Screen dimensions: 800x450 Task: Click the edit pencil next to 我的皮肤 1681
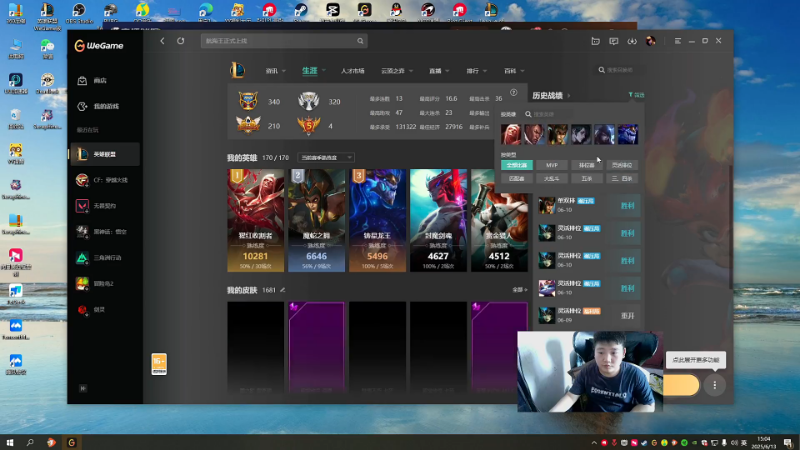point(282,290)
